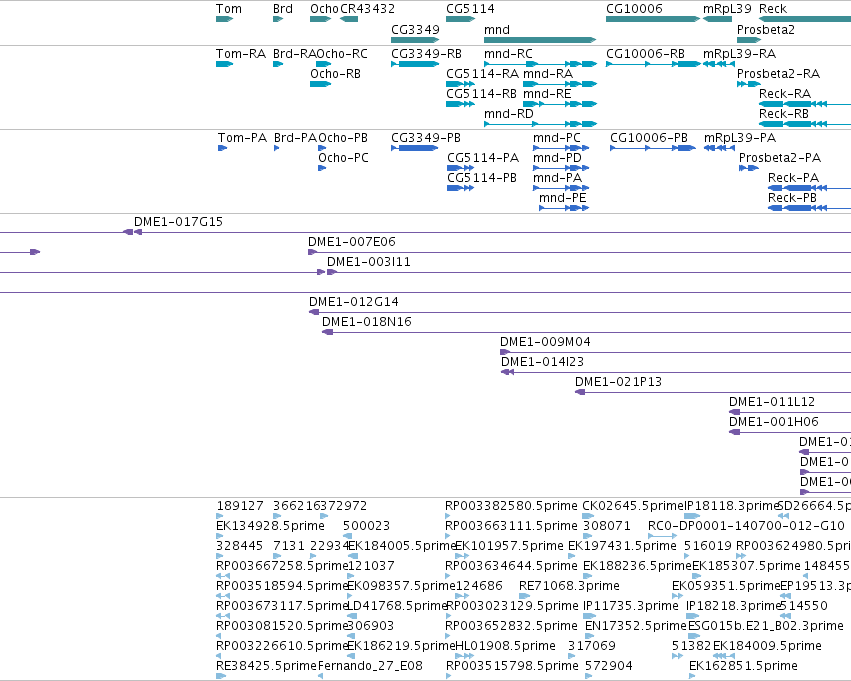
Task: Select the teal bar under mnd gene label
Action: pyautogui.click(x=539, y=40)
